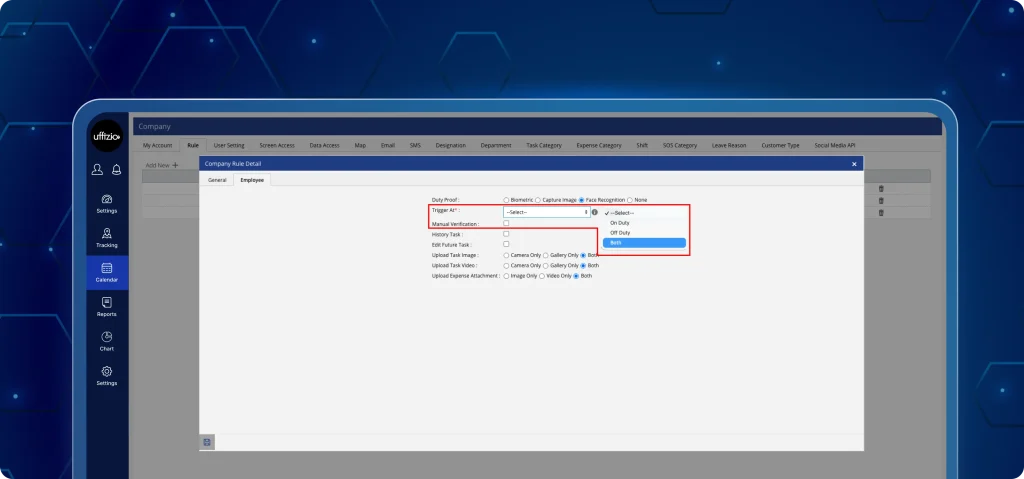
Task: Choose 'On Duty' from the dropdown list
Action: [620, 222]
